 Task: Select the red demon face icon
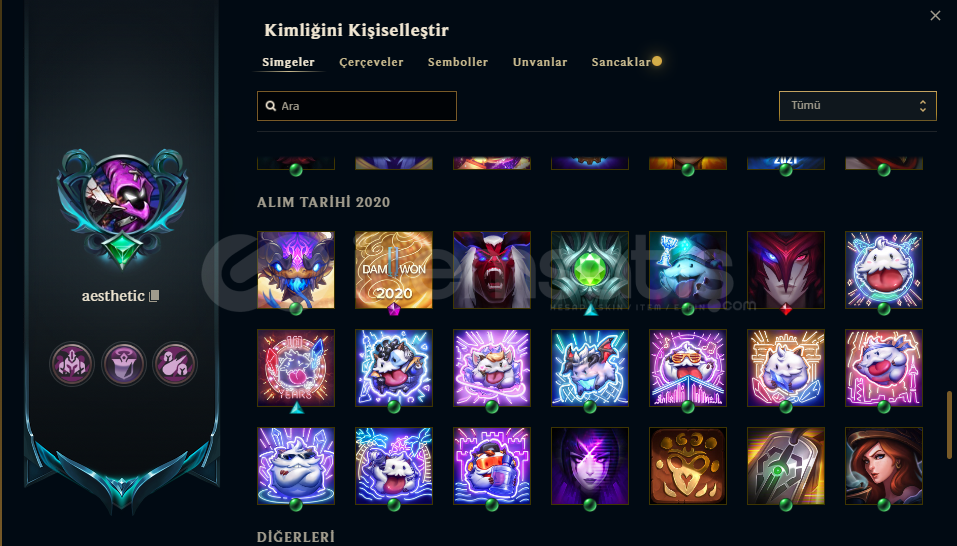pyautogui.click(x=492, y=270)
